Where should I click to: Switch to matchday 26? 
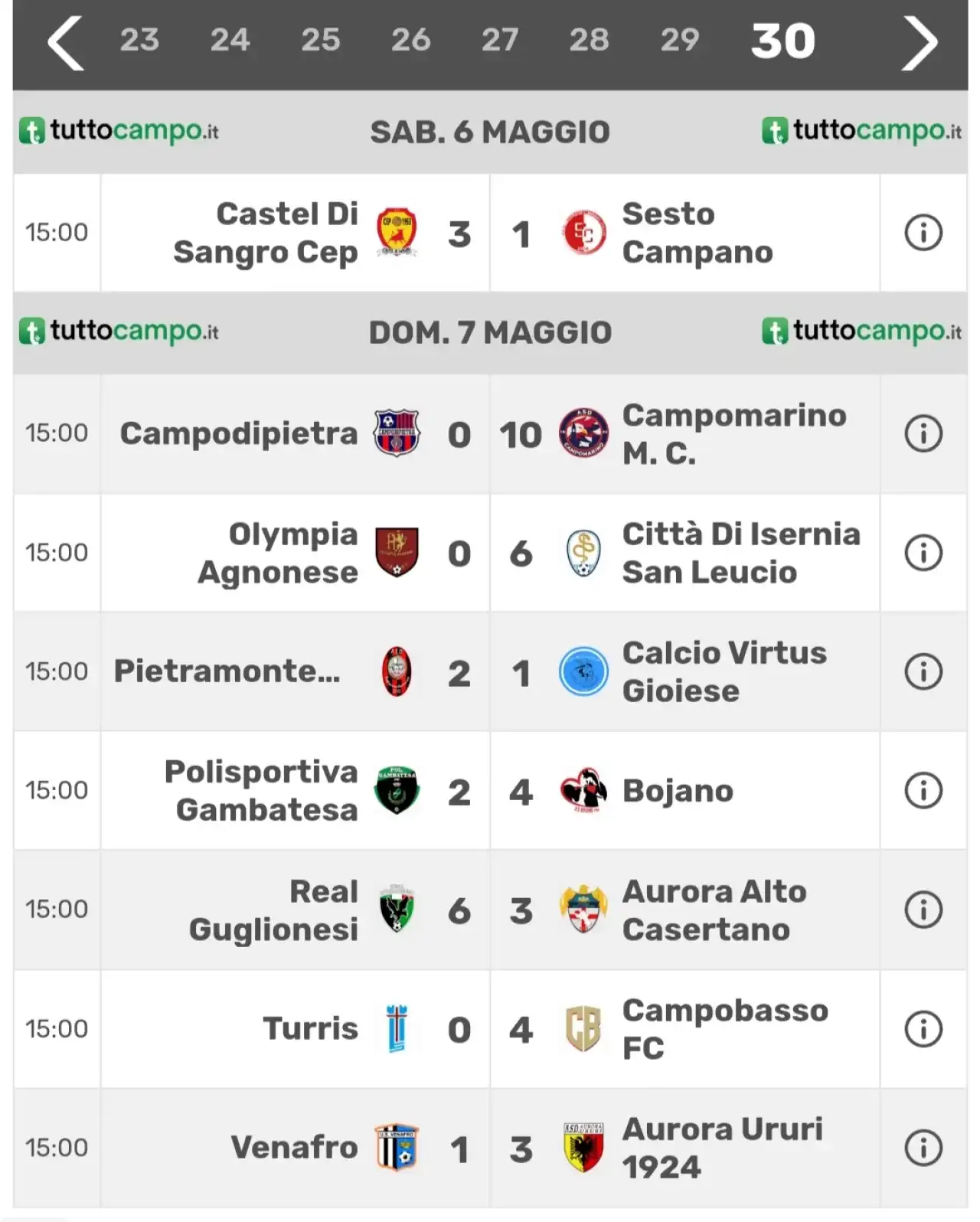(x=411, y=40)
